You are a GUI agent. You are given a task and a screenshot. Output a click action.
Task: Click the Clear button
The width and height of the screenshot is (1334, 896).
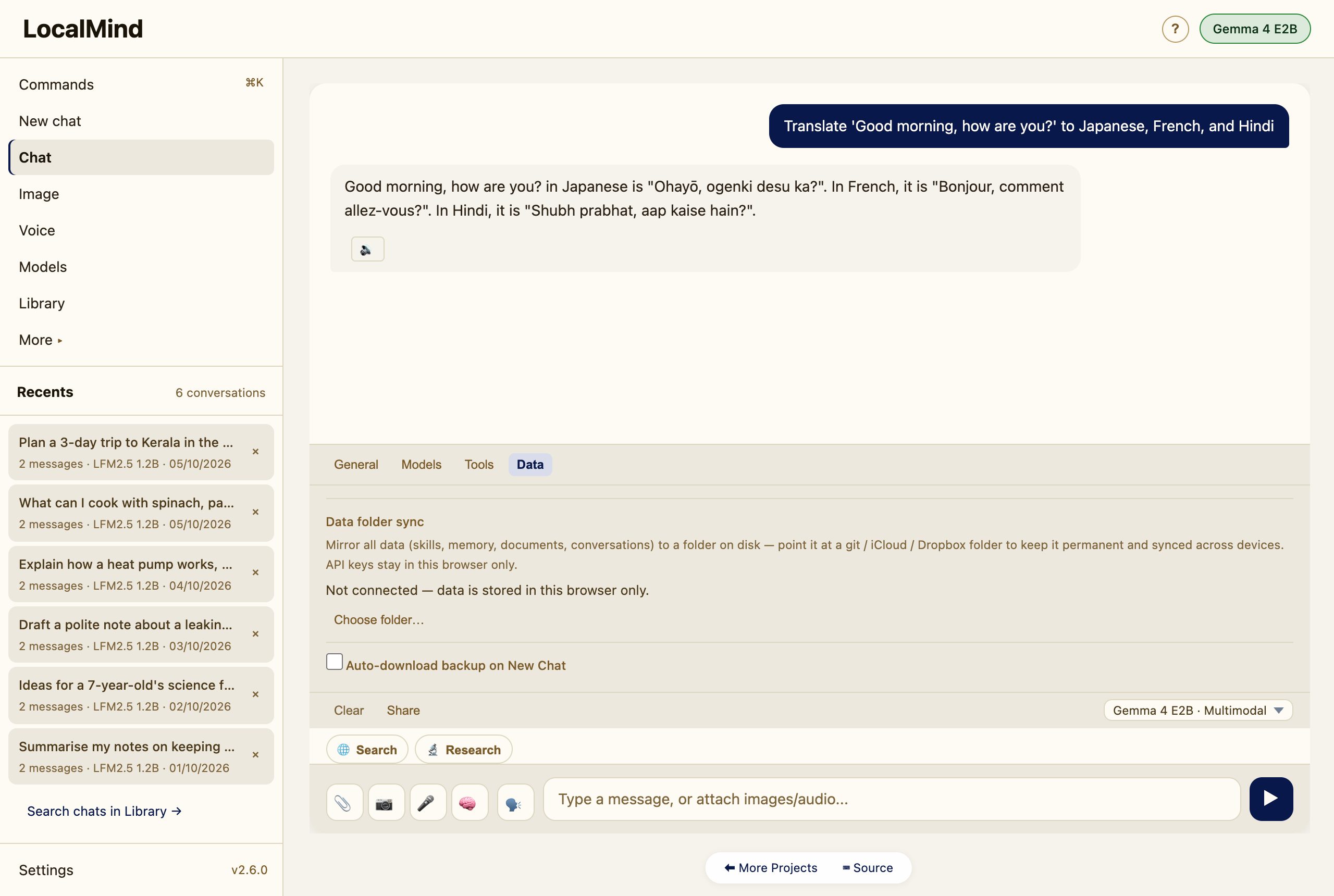pos(349,710)
